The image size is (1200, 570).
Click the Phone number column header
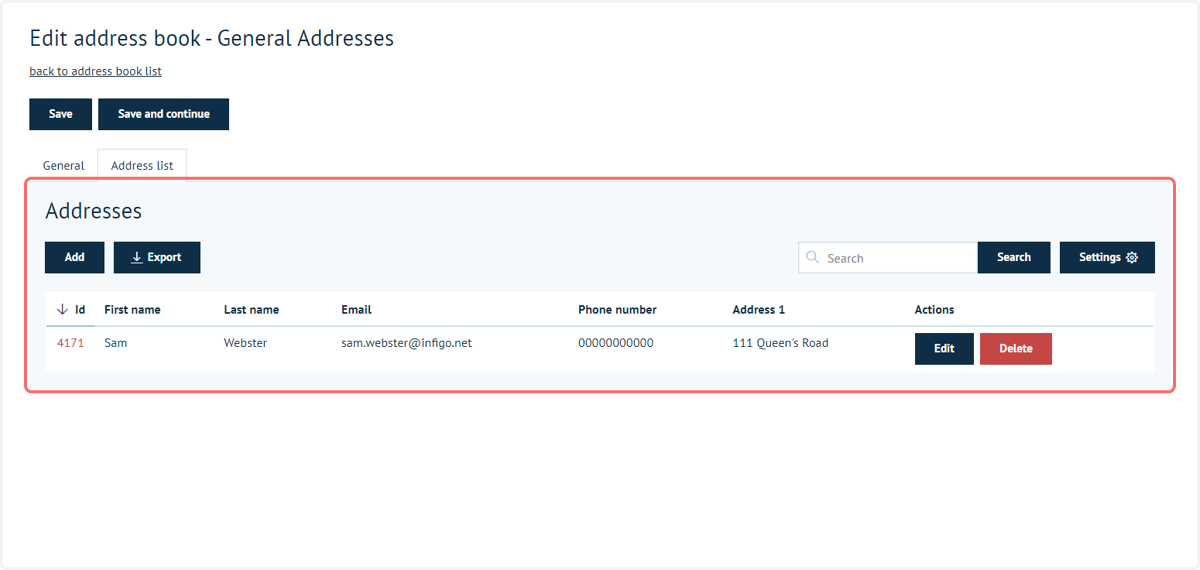point(617,310)
